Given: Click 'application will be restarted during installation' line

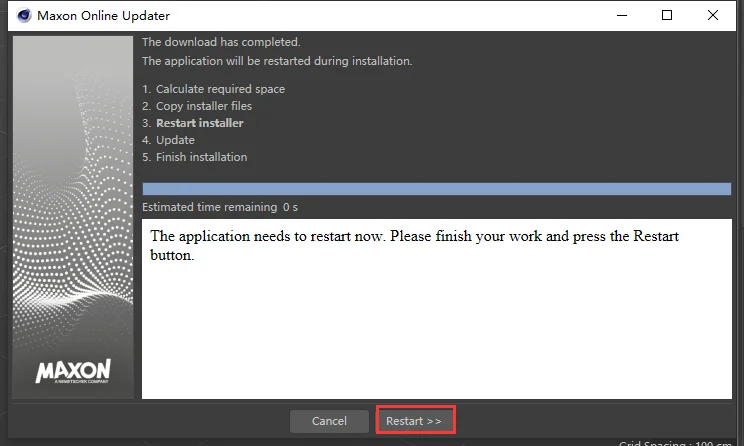Looking at the screenshot, I should (277, 61).
